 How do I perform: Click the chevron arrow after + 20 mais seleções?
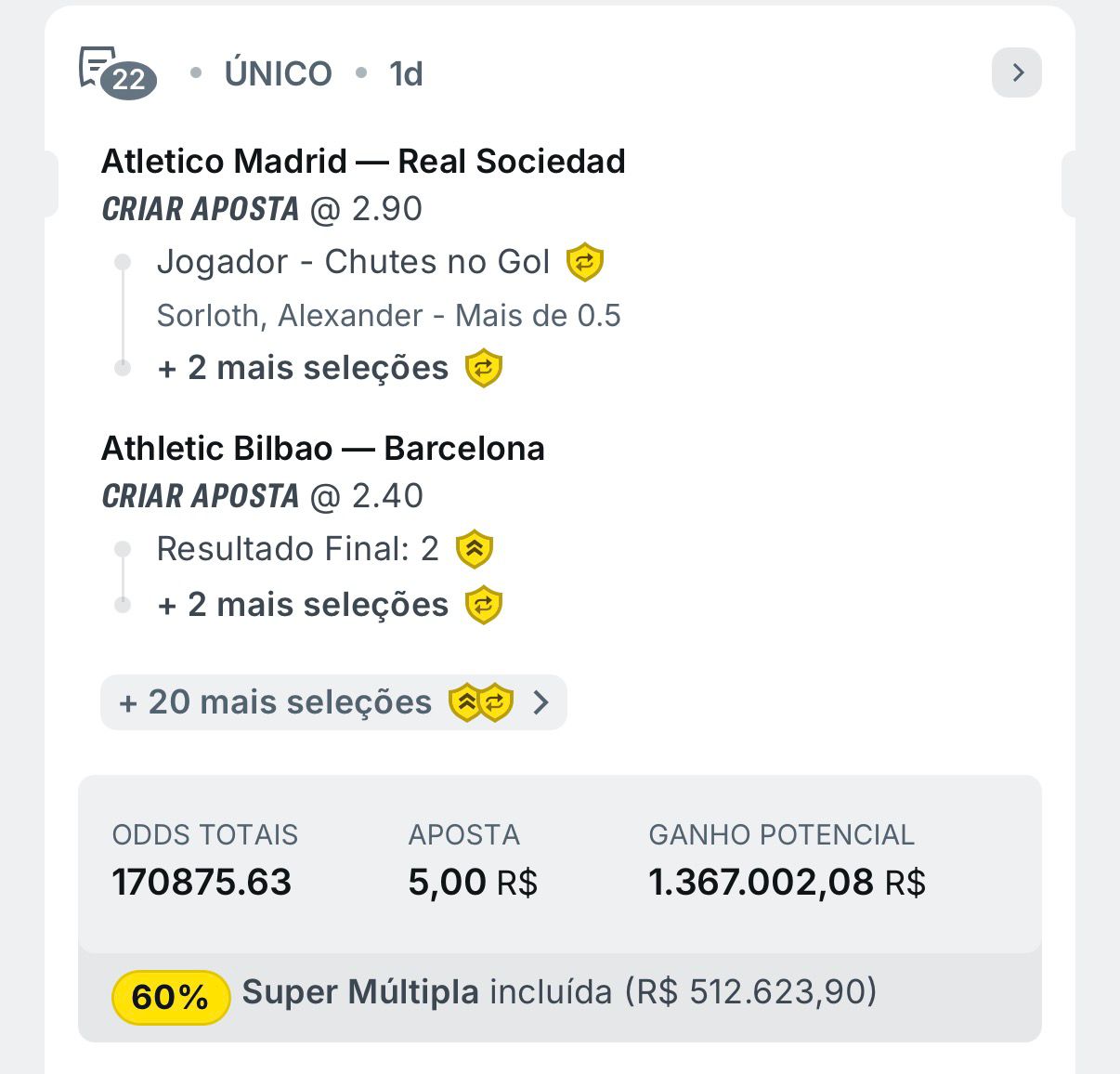pos(541,702)
